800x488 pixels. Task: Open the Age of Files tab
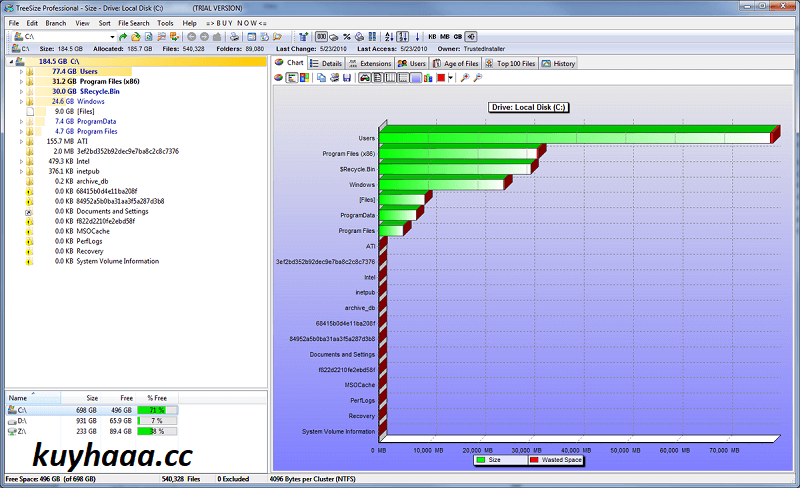[456, 63]
